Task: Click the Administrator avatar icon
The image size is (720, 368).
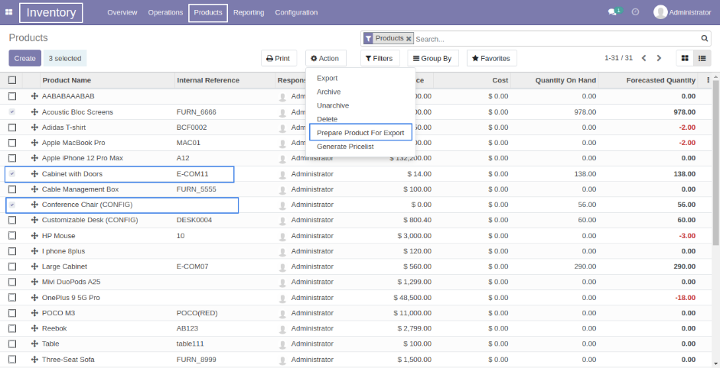Action: coord(660,12)
